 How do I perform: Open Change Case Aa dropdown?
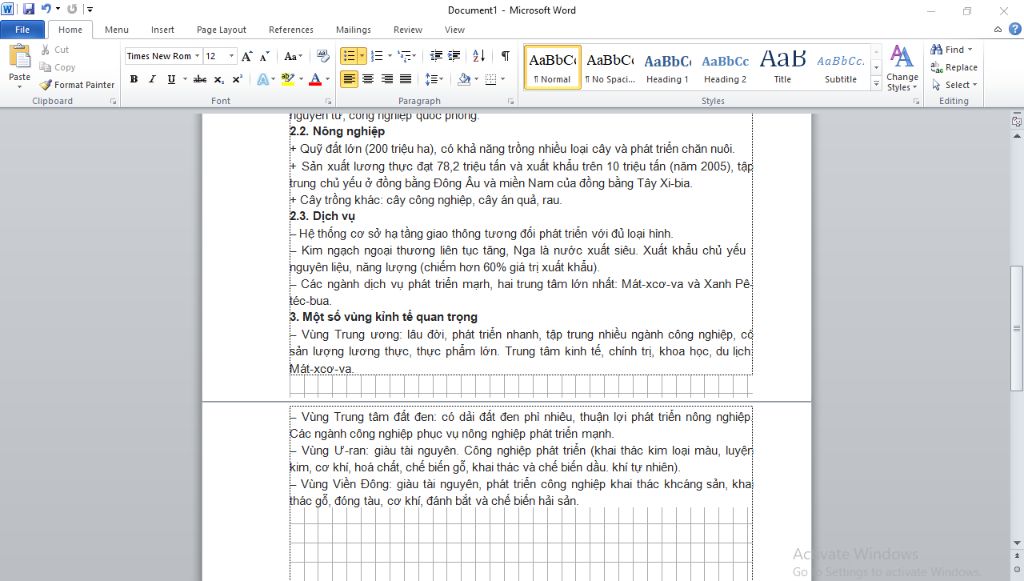[x=293, y=56]
